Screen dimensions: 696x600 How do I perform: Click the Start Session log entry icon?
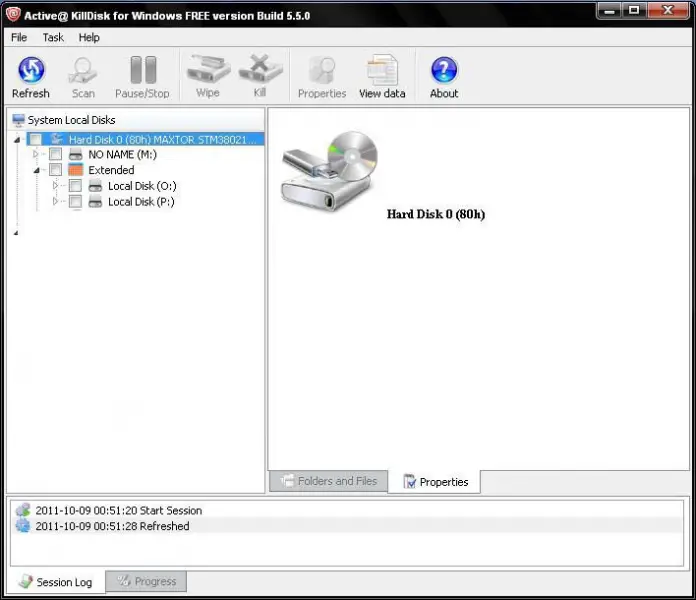click(23, 510)
